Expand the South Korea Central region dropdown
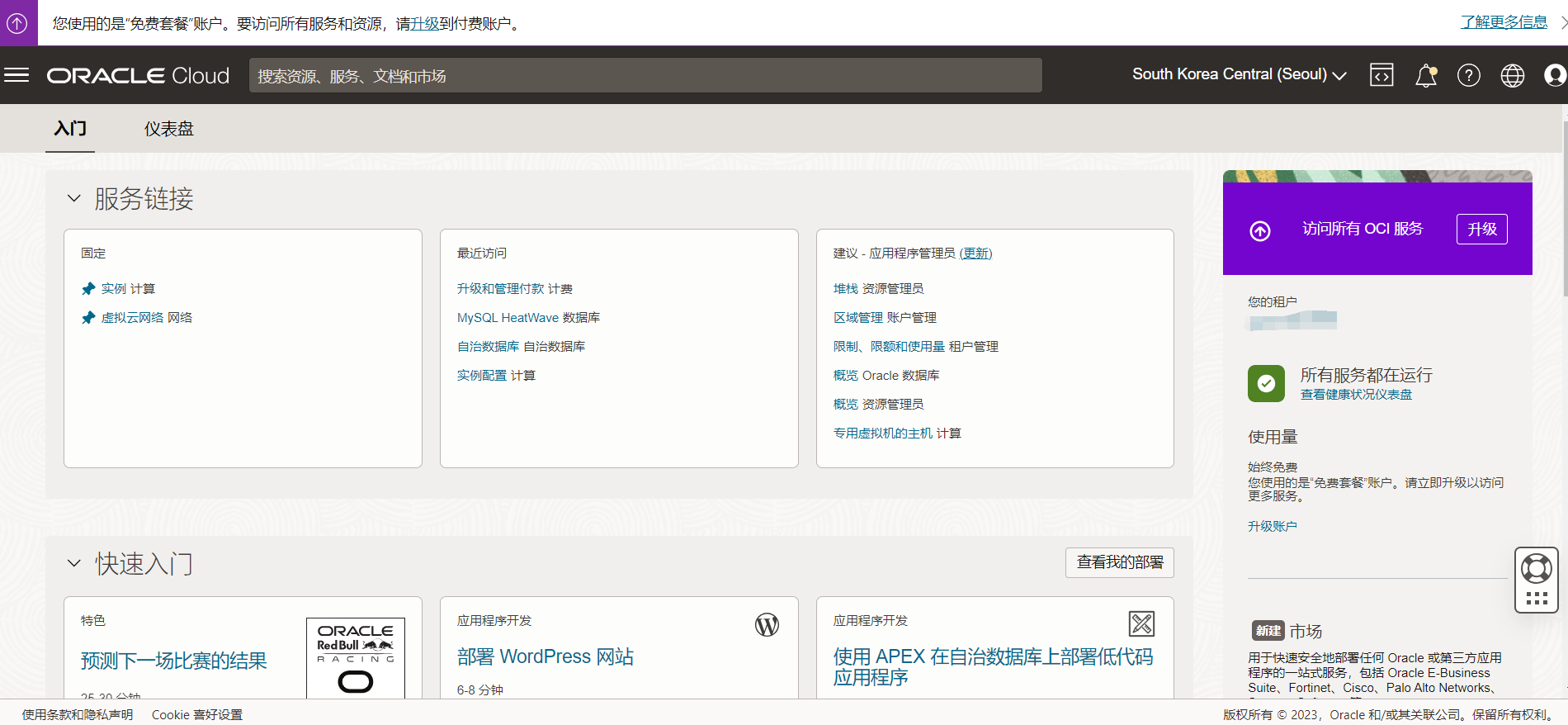Screen dimensions: 1568x725 pyautogui.click(x=1240, y=74)
